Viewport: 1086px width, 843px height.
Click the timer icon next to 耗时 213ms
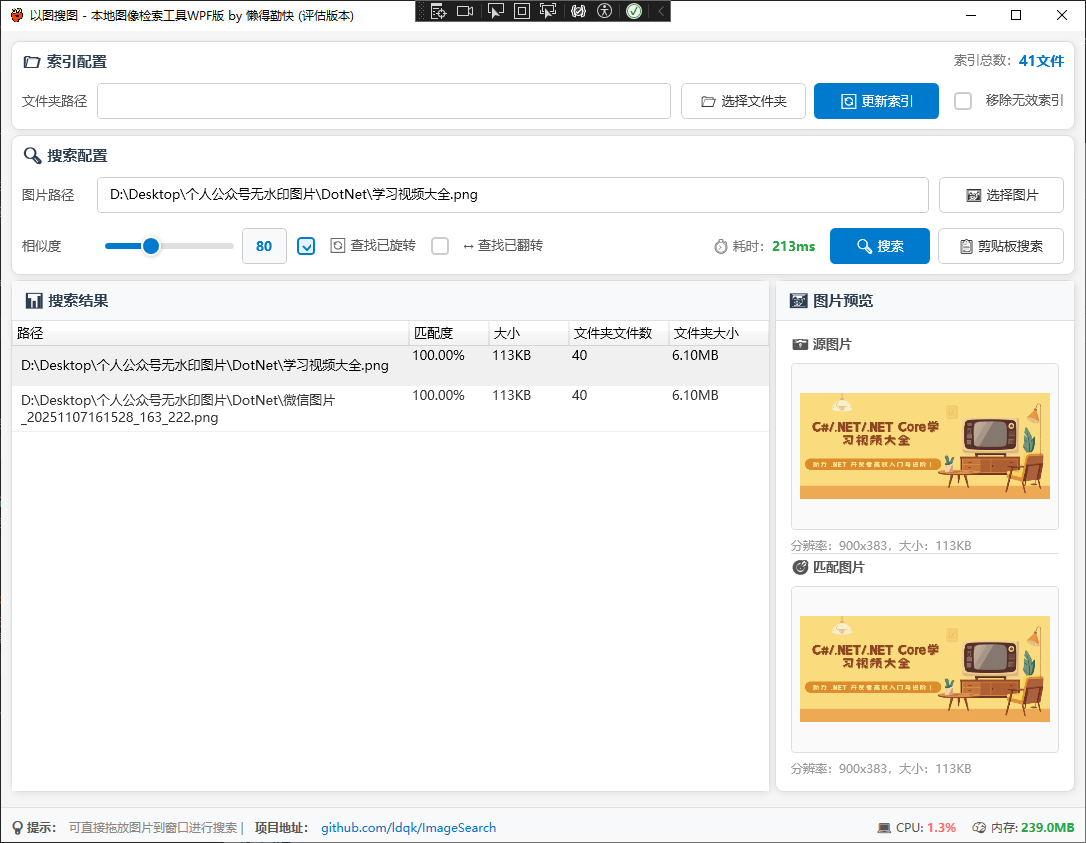[x=721, y=246]
